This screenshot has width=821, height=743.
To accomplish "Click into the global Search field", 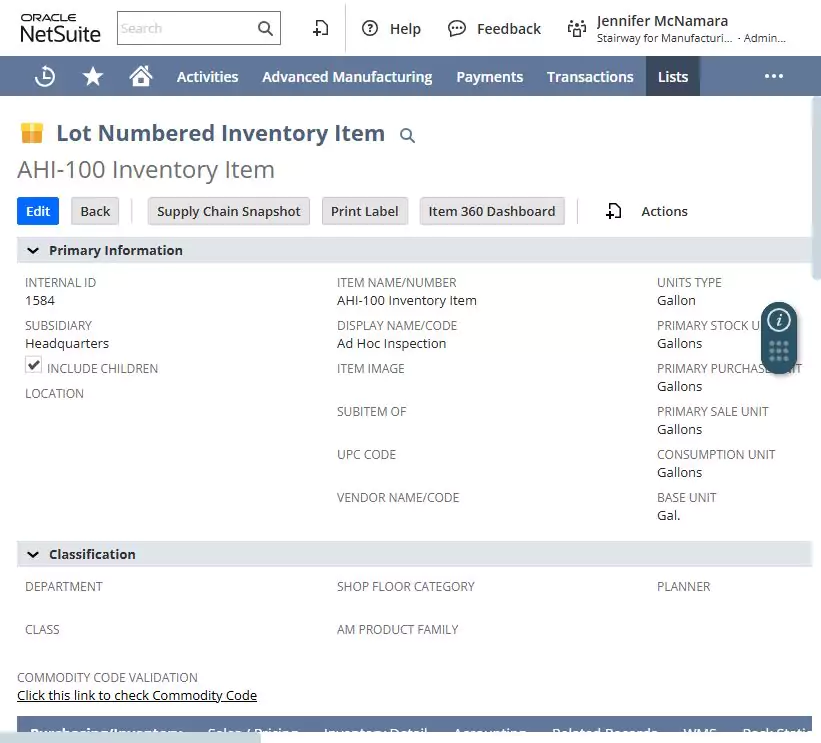I will (185, 29).
